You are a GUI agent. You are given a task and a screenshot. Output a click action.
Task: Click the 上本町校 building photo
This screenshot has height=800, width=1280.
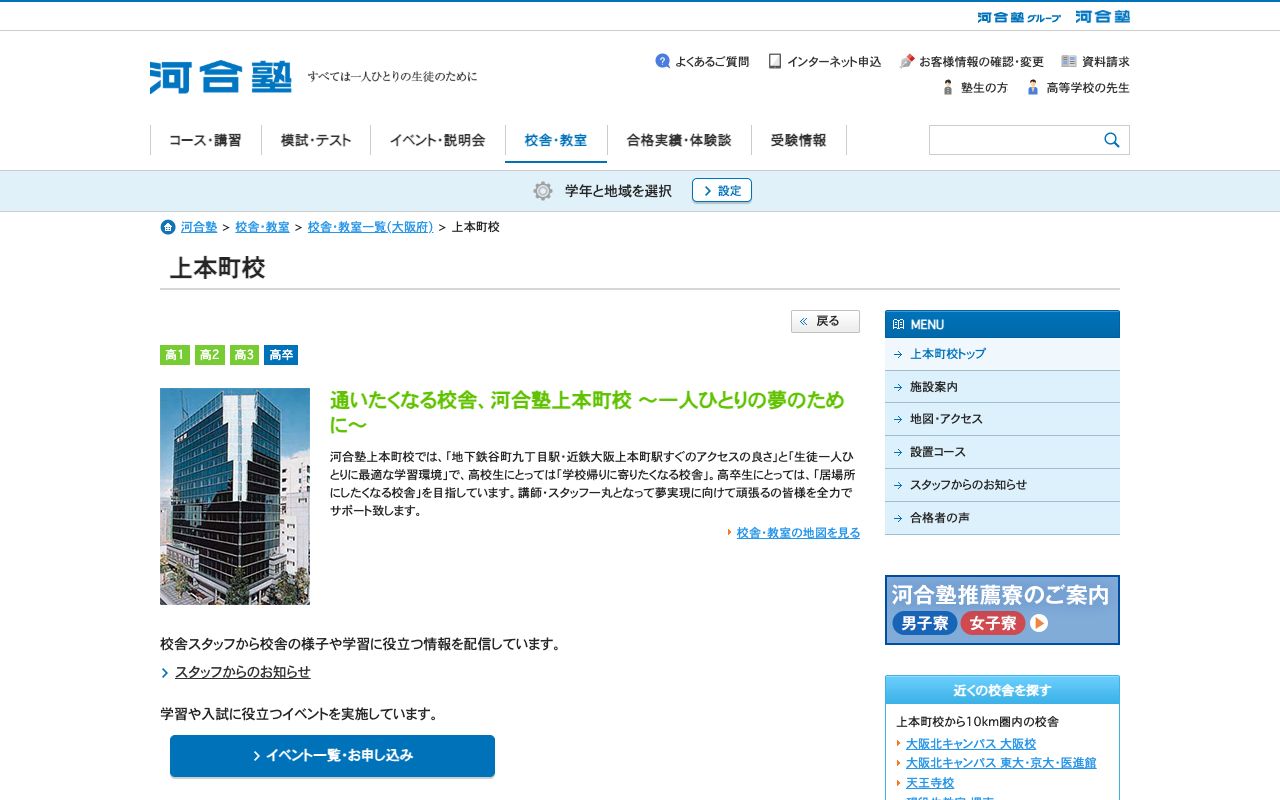click(x=235, y=496)
